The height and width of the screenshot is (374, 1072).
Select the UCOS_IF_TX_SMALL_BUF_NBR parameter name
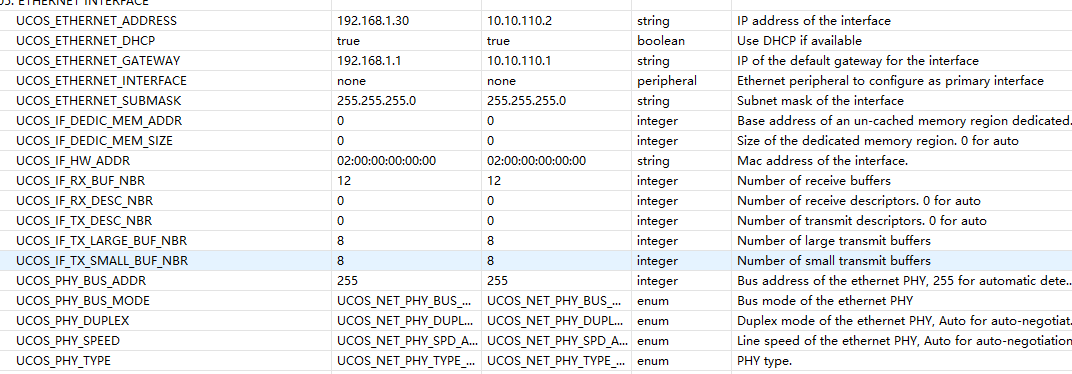102,261
